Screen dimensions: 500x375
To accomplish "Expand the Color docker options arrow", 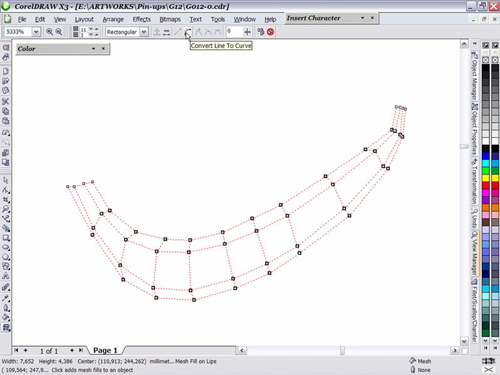I will (93, 49).
